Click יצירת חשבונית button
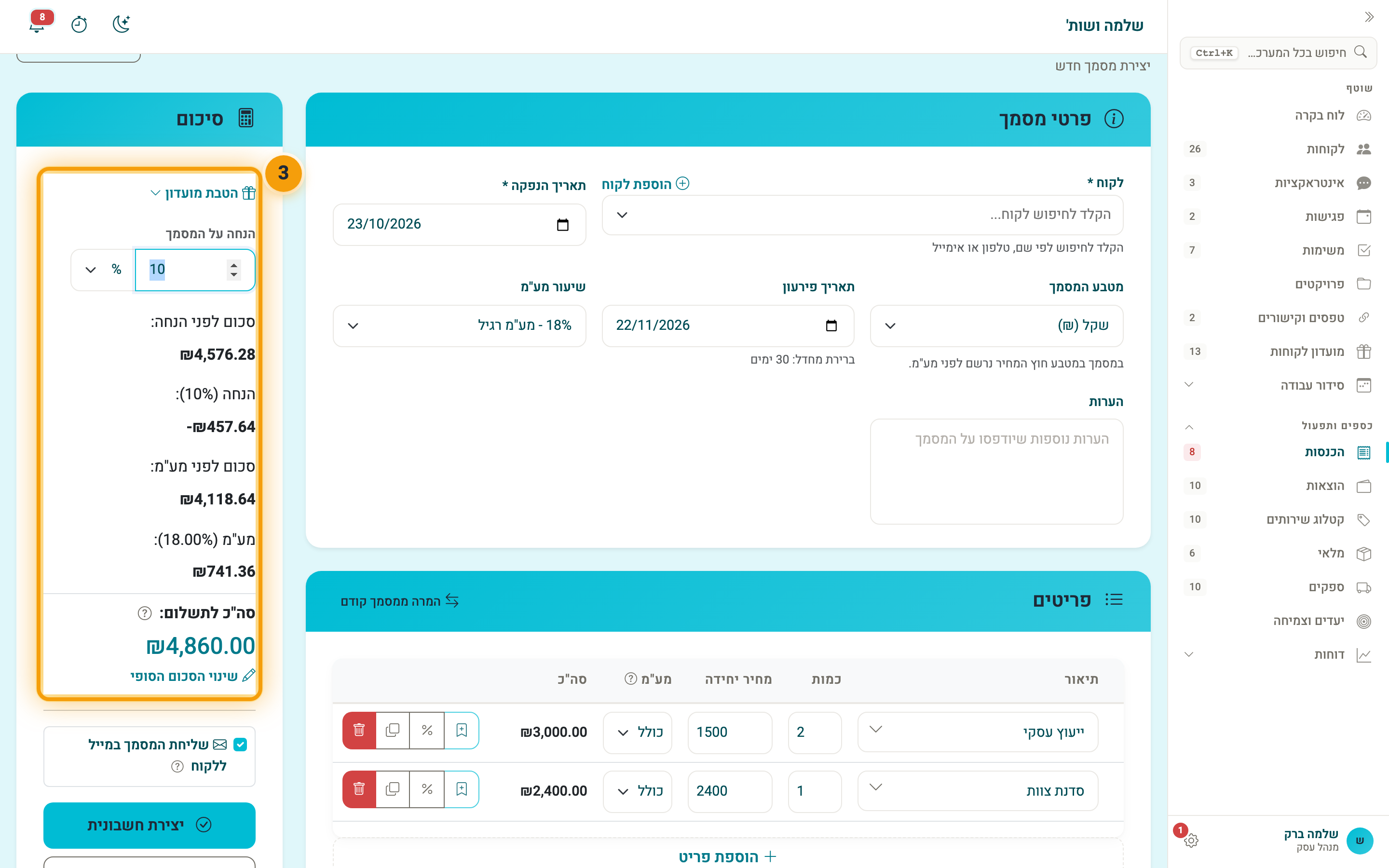 coord(149,826)
